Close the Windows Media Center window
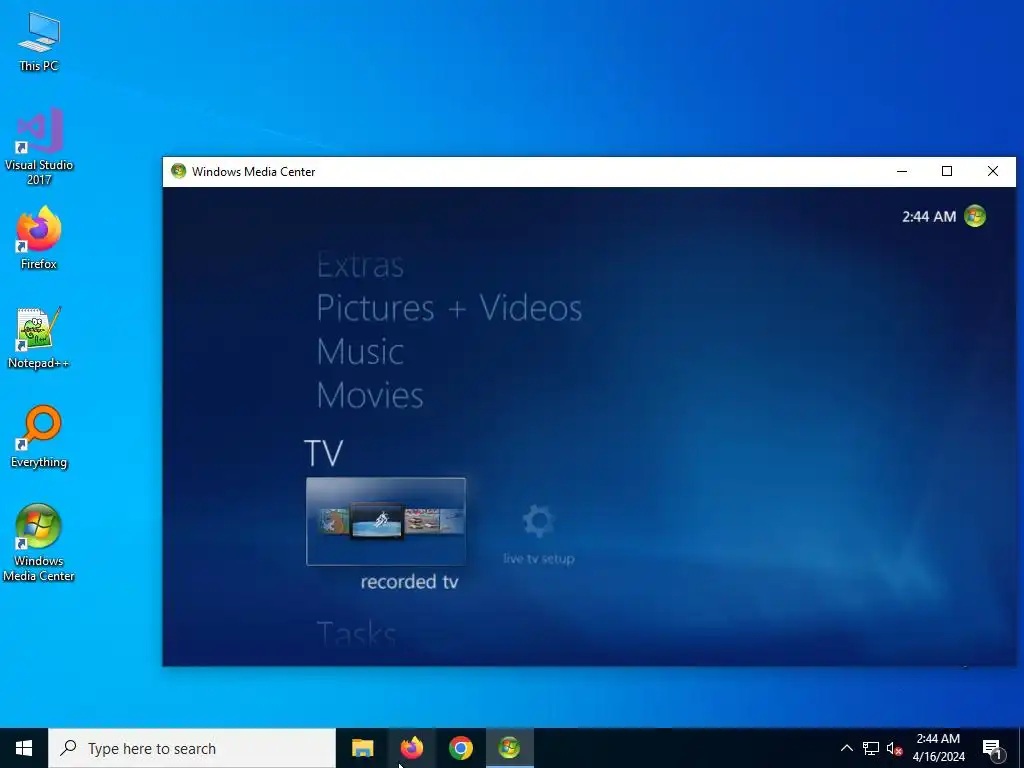The width and height of the screenshot is (1024, 768). (993, 171)
